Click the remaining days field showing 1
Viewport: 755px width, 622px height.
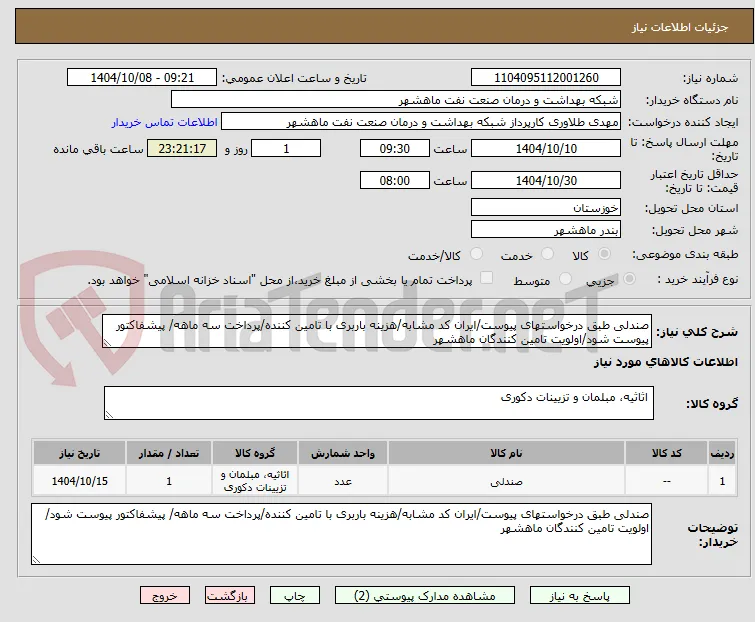286,148
